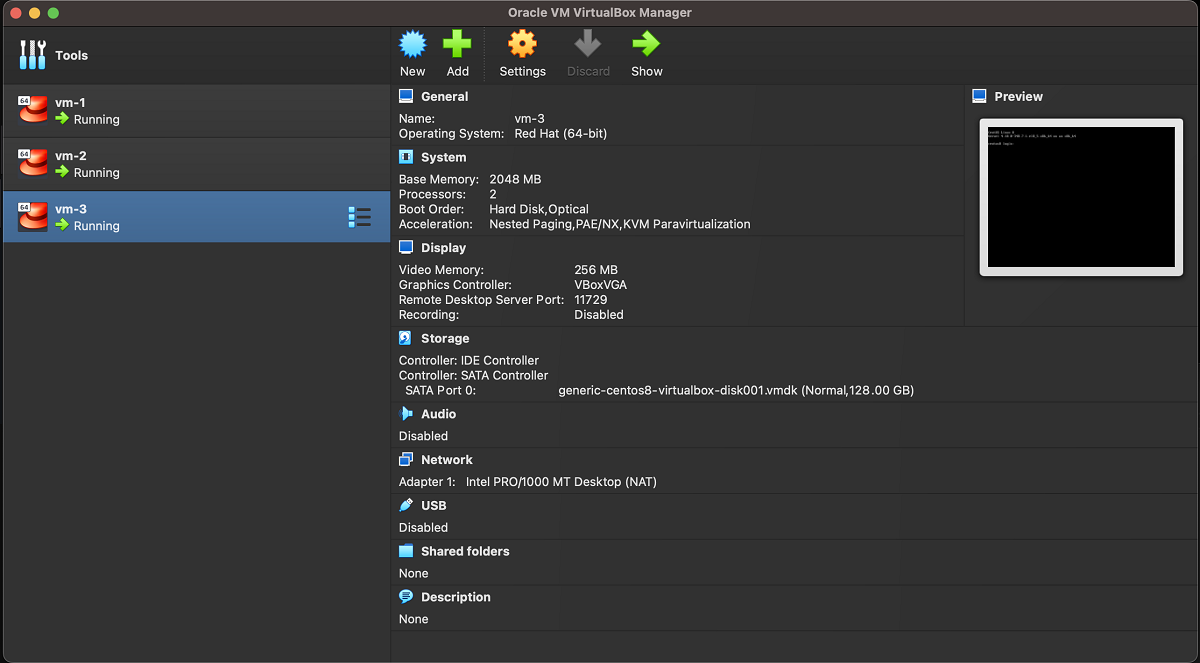Screen dimensions: 1200x663
Task: Open the Display section heading link
Action: [x=444, y=248]
